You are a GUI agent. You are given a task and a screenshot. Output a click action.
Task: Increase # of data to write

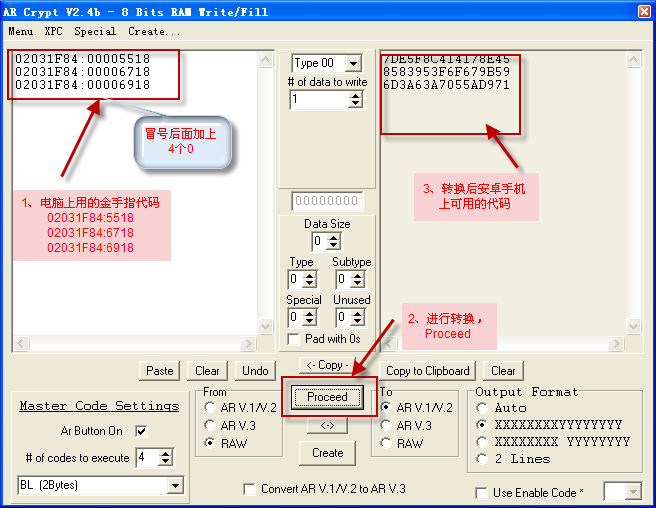click(x=355, y=96)
